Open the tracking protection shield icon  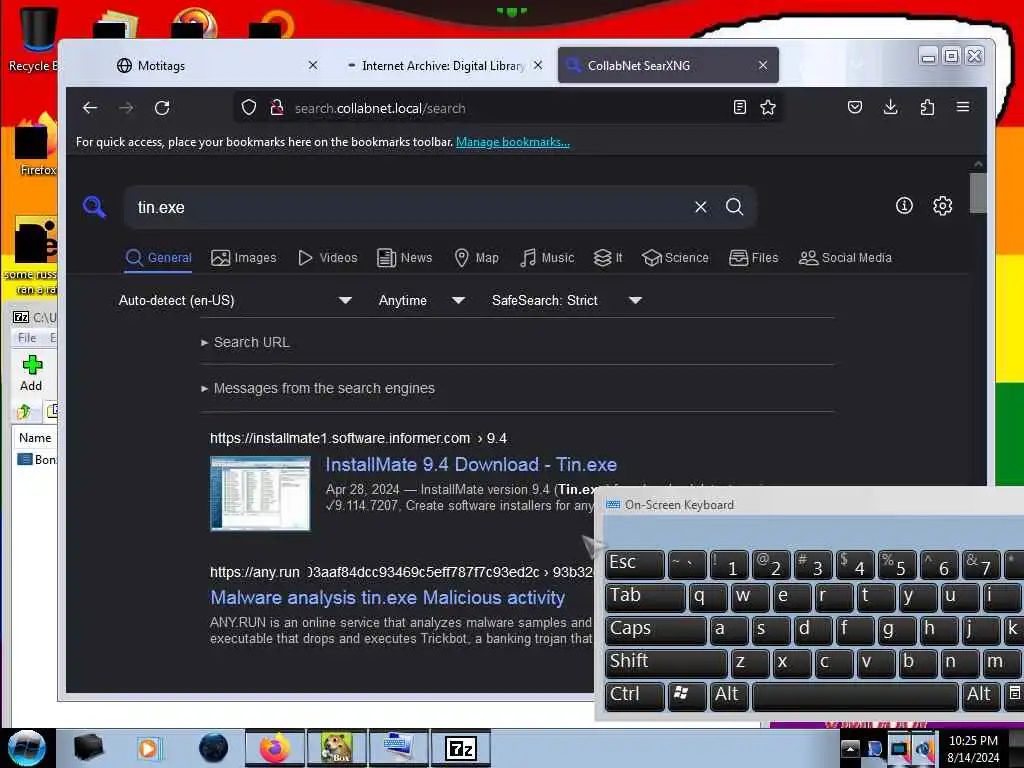[249, 107]
